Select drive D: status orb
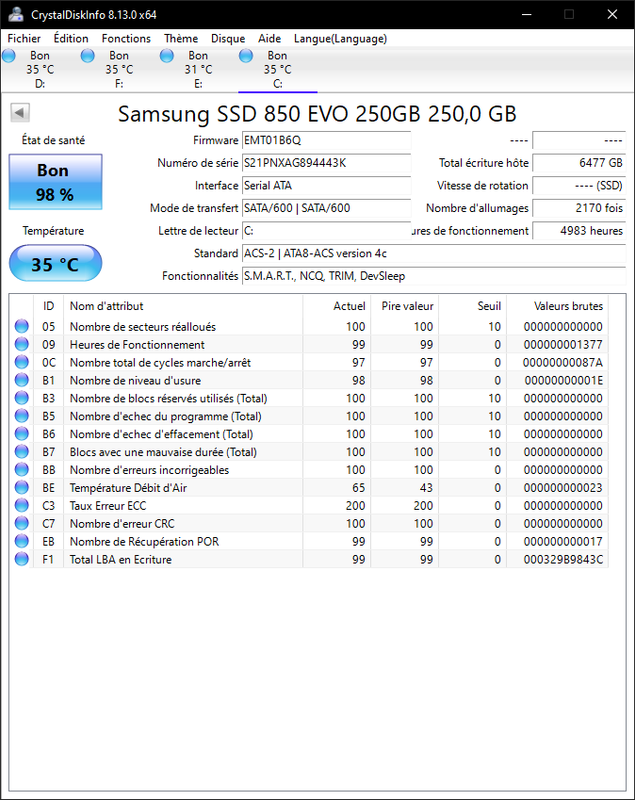 tap(9, 56)
